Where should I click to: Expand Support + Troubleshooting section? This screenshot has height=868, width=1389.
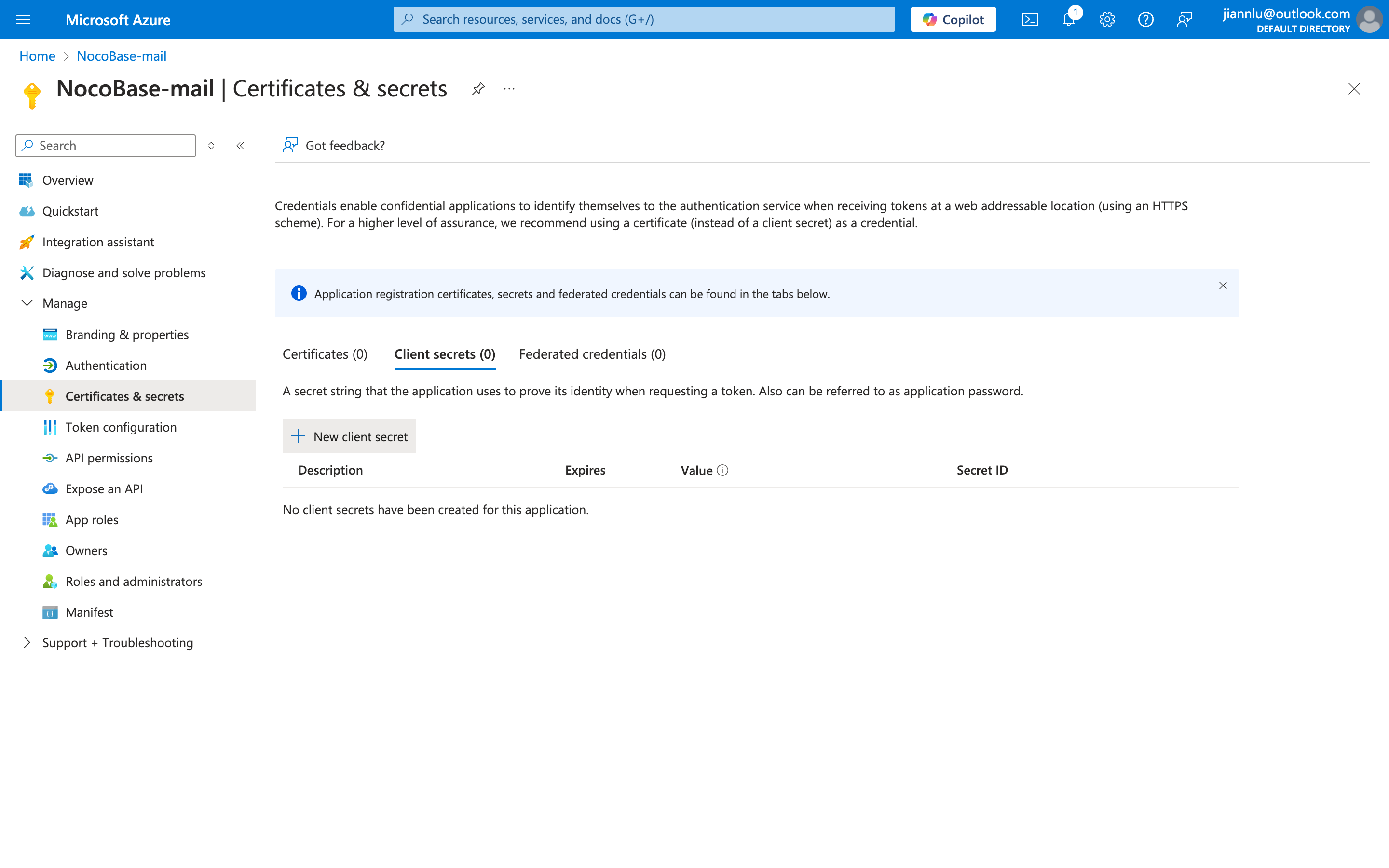pyautogui.click(x=27, y=642)
